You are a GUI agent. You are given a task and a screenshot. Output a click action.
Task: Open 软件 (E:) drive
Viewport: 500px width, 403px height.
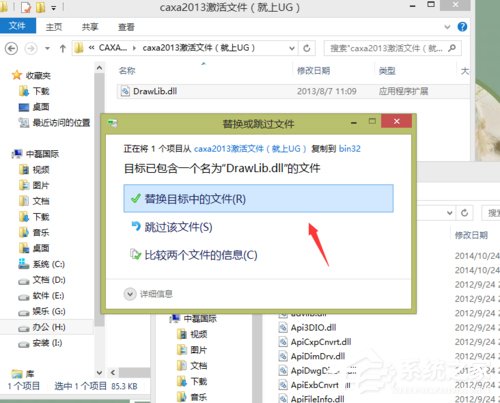point(41,296)
